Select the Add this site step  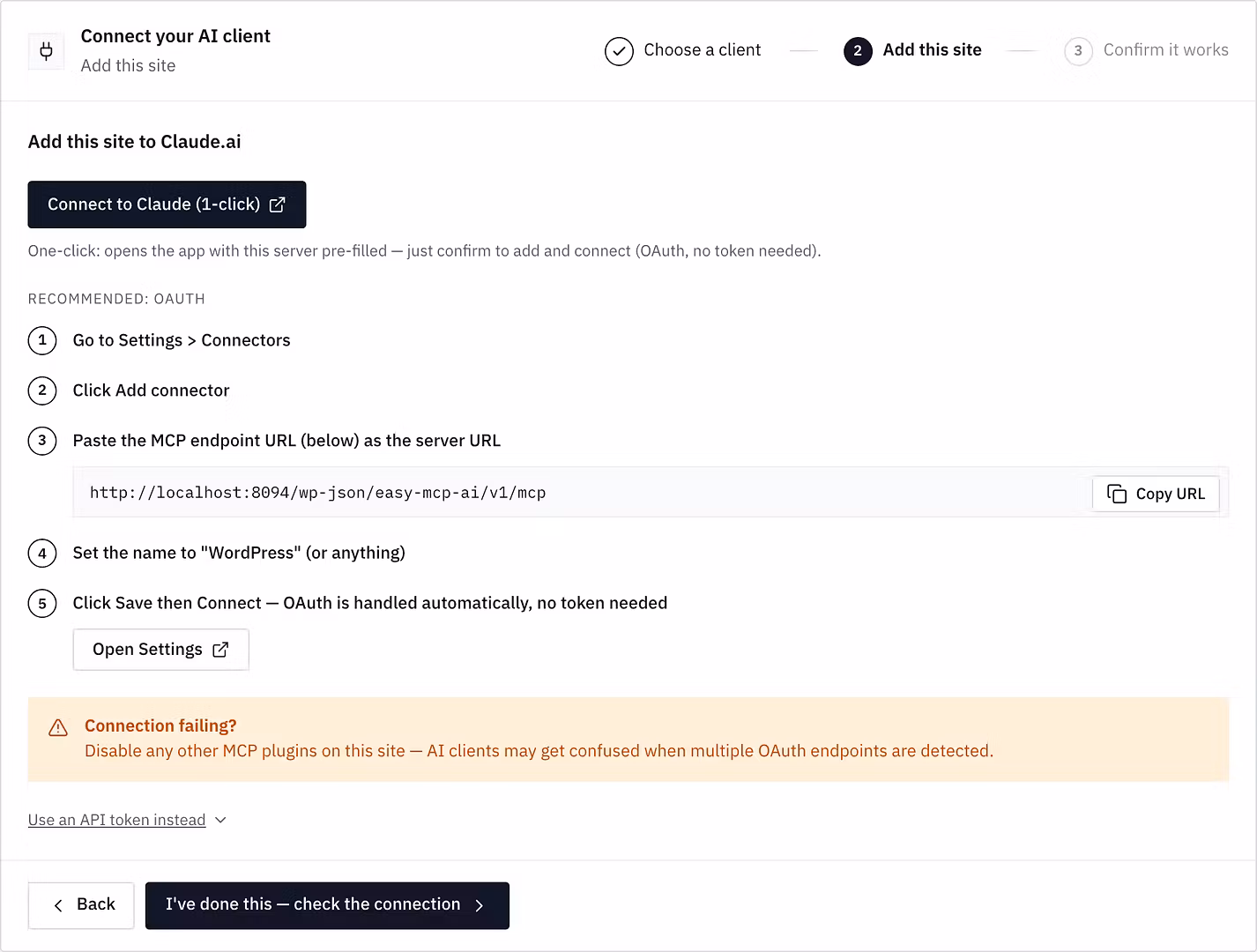(x=912, y=50)
